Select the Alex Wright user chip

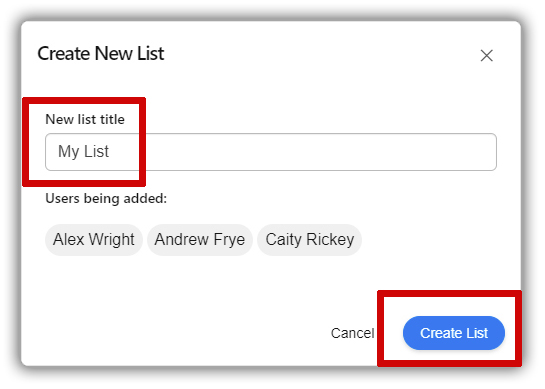click(x=94, y=240)
